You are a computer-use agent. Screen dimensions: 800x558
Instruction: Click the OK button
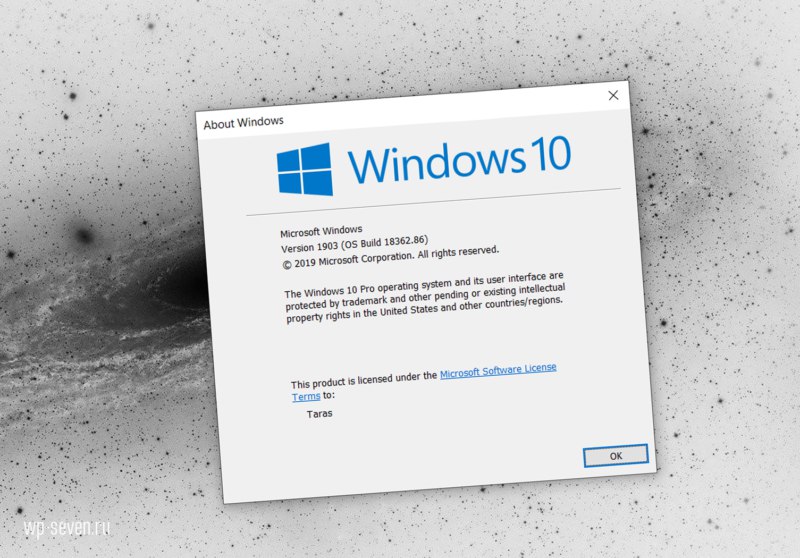(616, 455)
